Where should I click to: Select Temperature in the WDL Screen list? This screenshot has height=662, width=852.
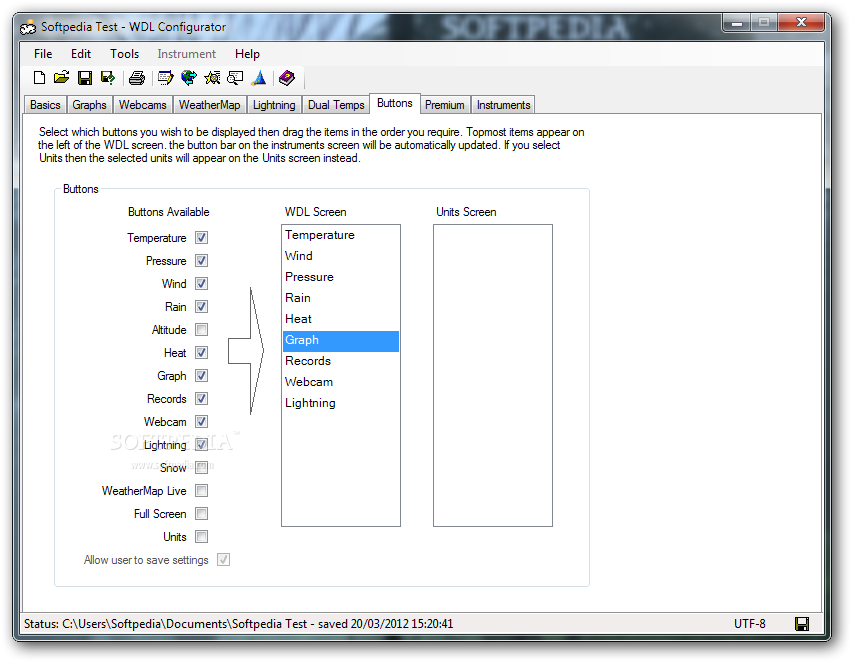point(341,235)
